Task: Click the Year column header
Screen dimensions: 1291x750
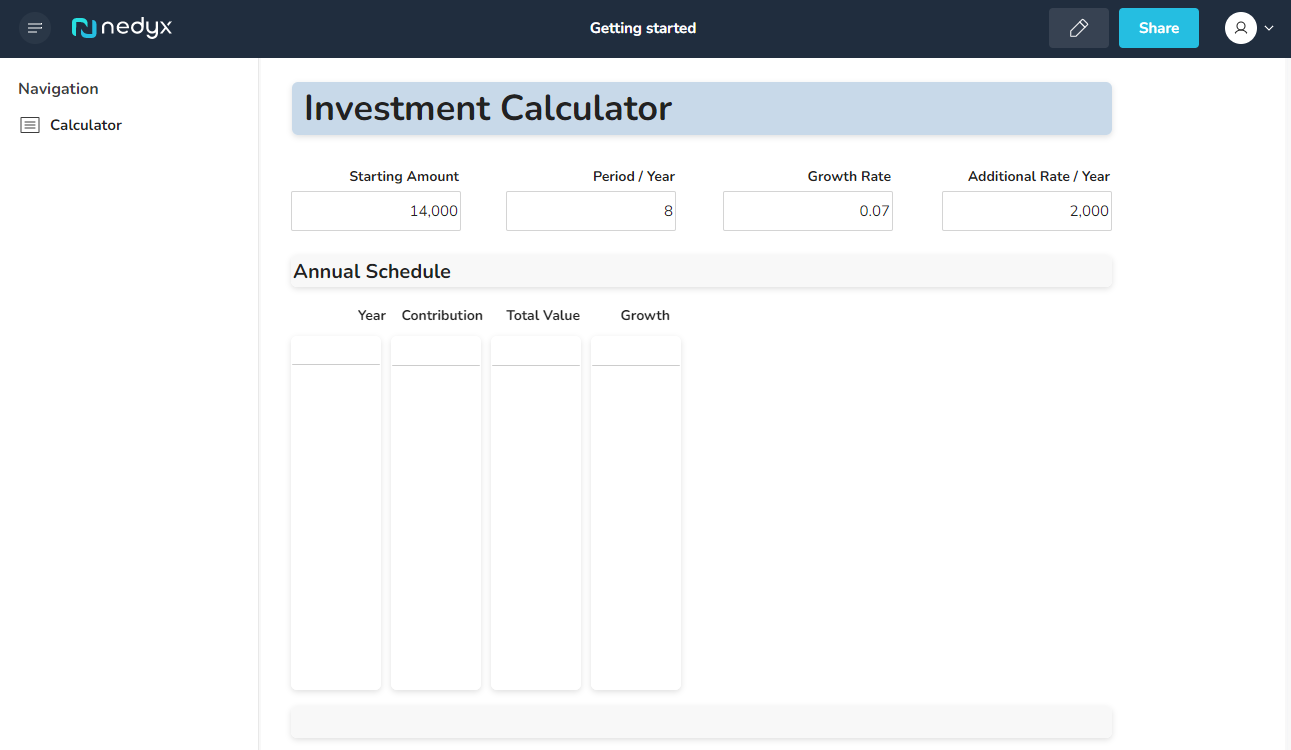Action: pyautogui.click(x=371, y=315)
